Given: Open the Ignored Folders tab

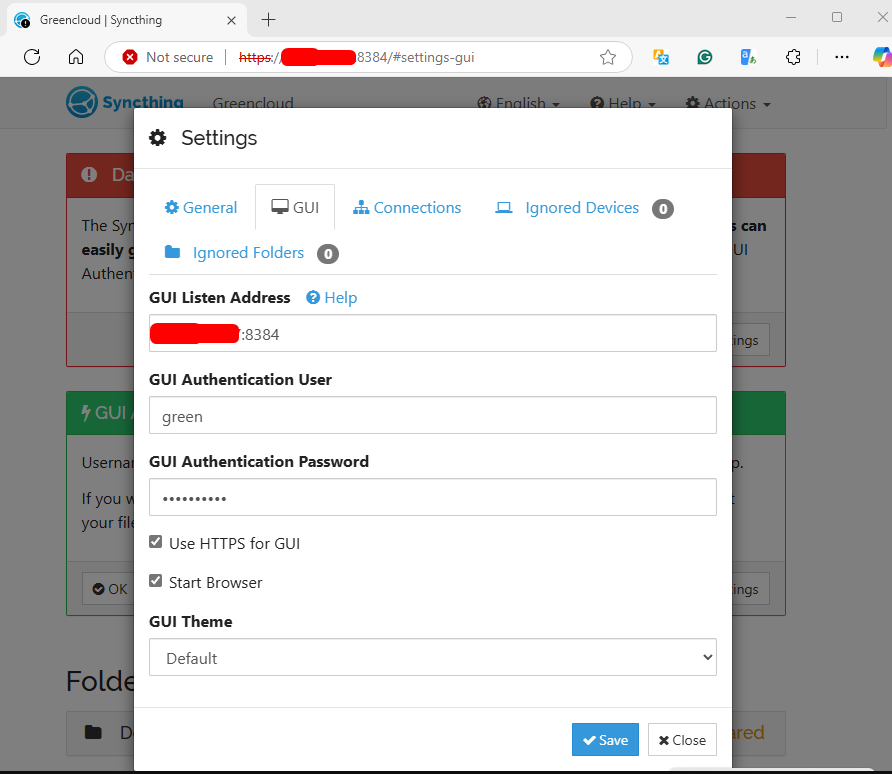Looking at the screenshot, I should [x=251, y=253].
